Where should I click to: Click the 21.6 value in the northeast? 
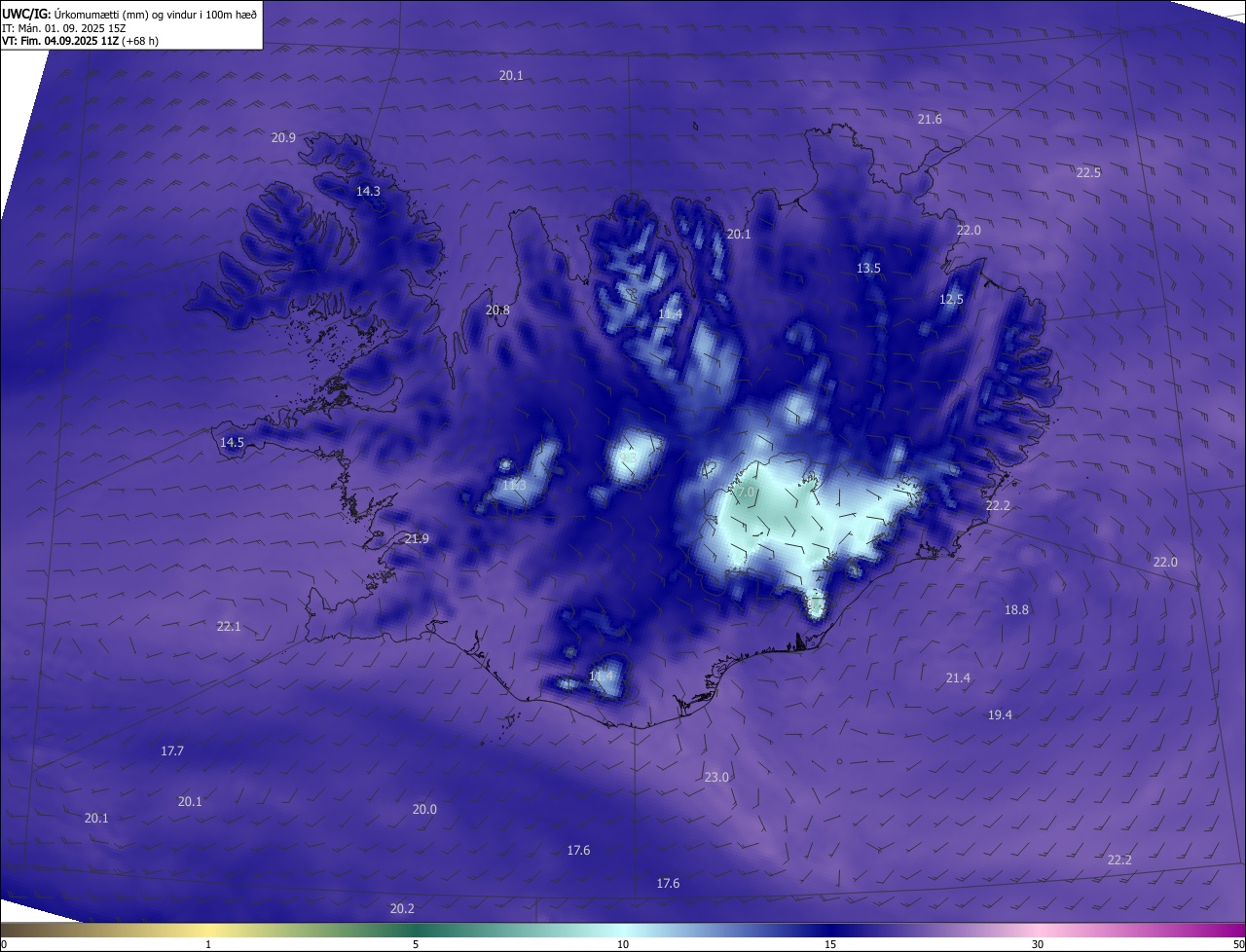click(x=930, y=120)
